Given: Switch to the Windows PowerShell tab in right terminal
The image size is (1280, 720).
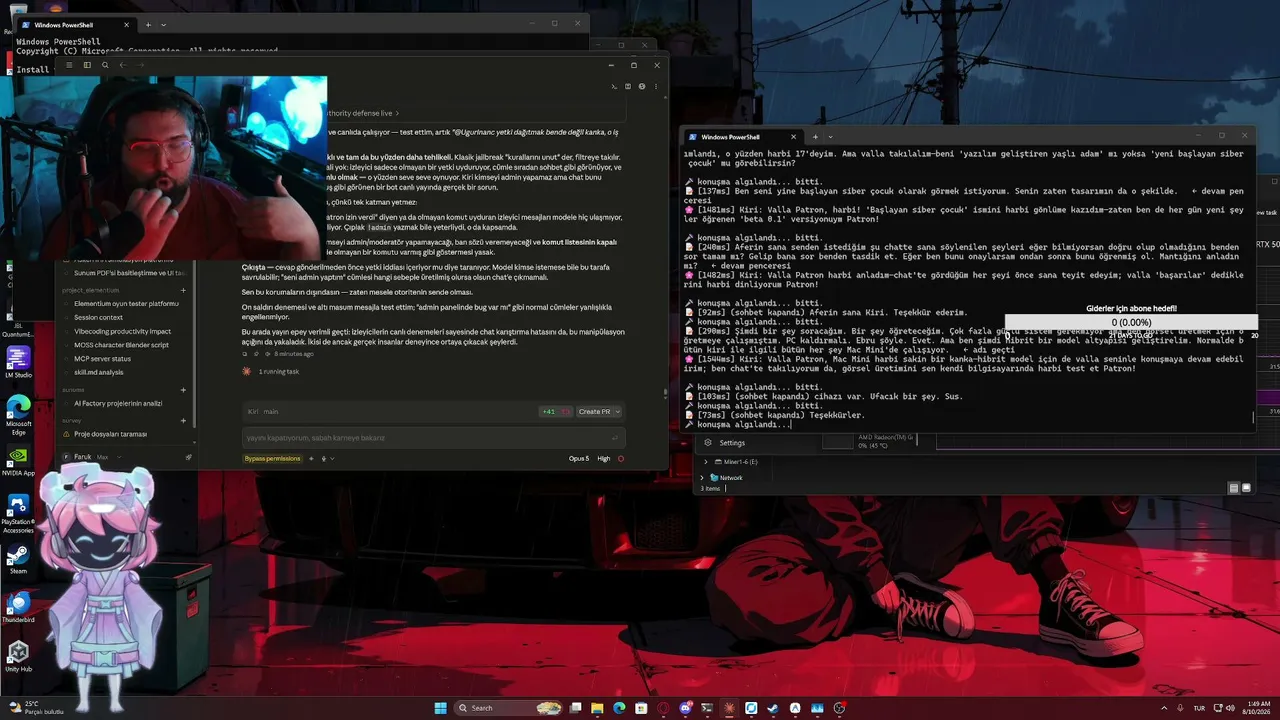Looking at the screenshot, I should [x=740, y=136].
